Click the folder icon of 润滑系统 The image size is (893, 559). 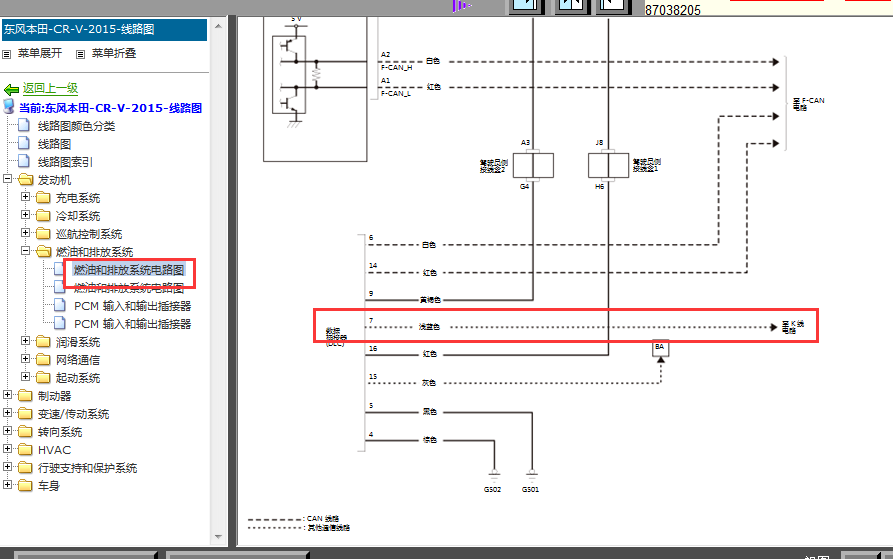click(x=43, y=342)
